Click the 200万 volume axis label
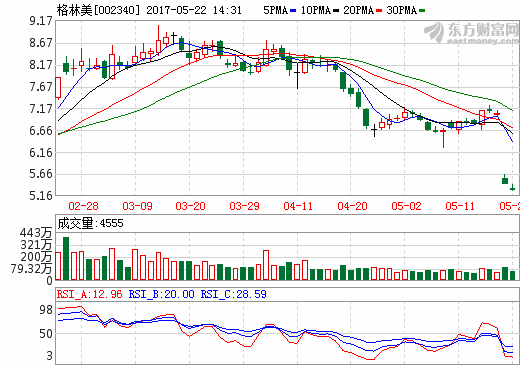This screenshot has height=365, width=520. coord(36,257)
